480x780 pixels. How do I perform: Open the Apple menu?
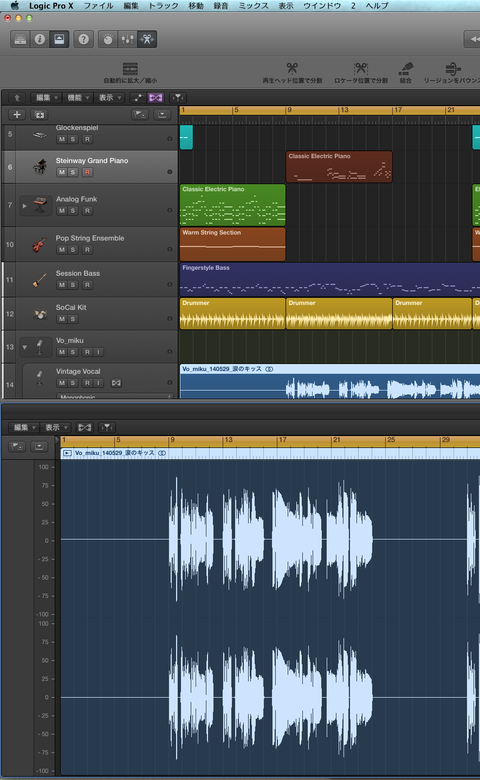14,5
